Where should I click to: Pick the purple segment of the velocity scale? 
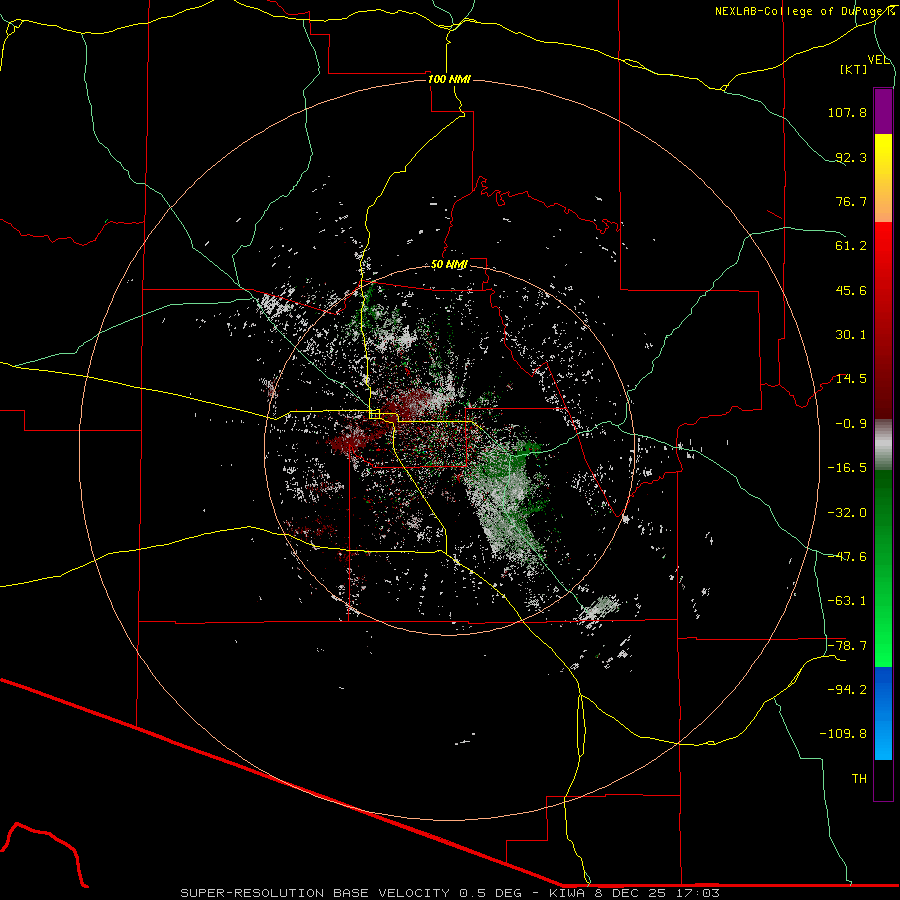(883, 111)
